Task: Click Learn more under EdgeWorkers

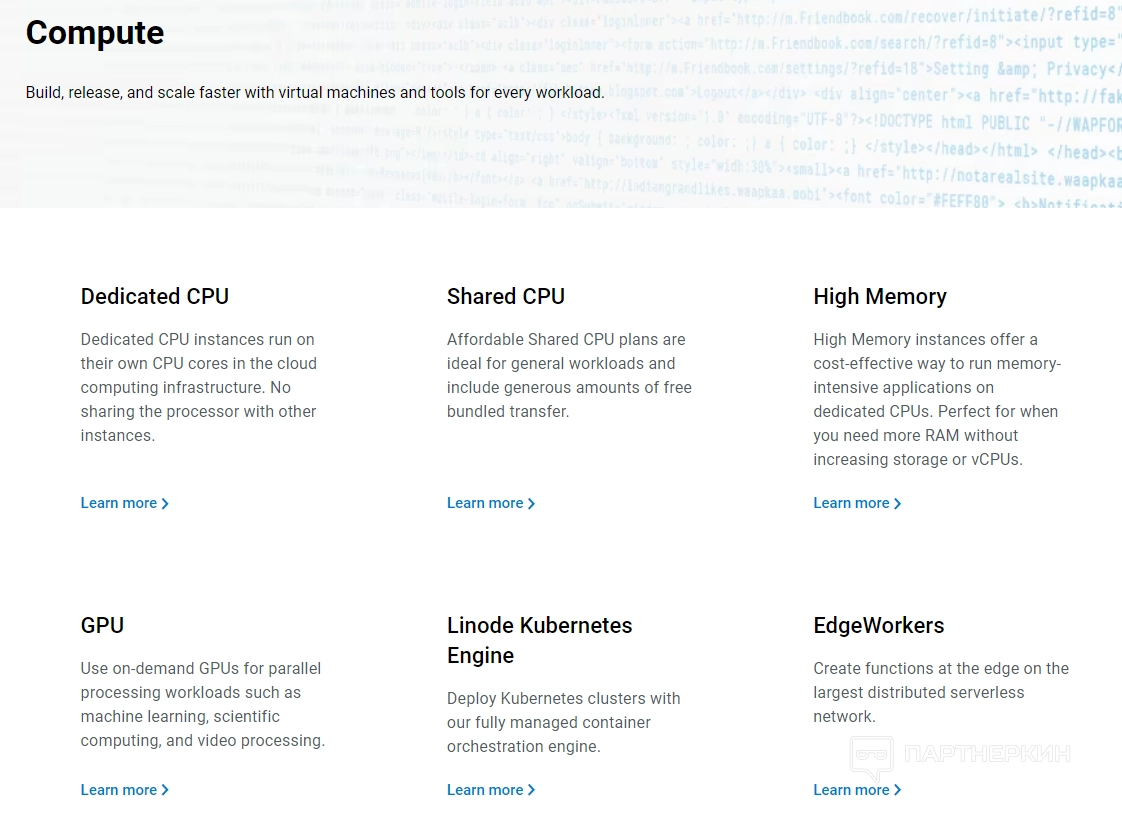Action: 851,790
